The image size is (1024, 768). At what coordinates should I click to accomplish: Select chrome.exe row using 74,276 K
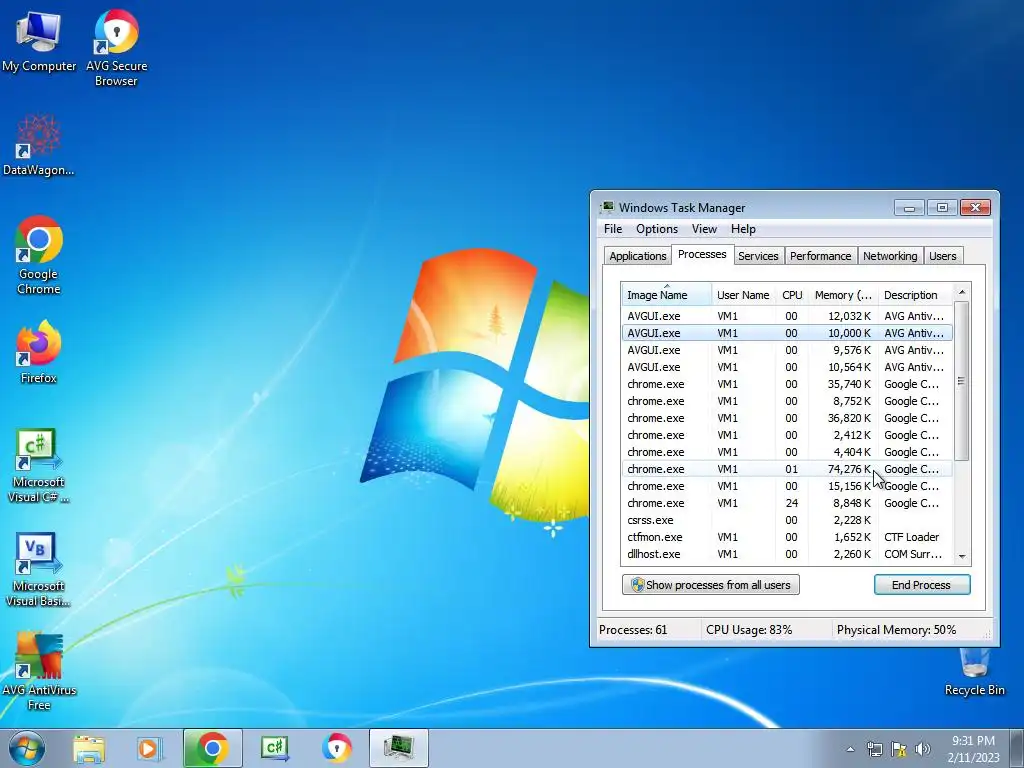tap(787, 469)
